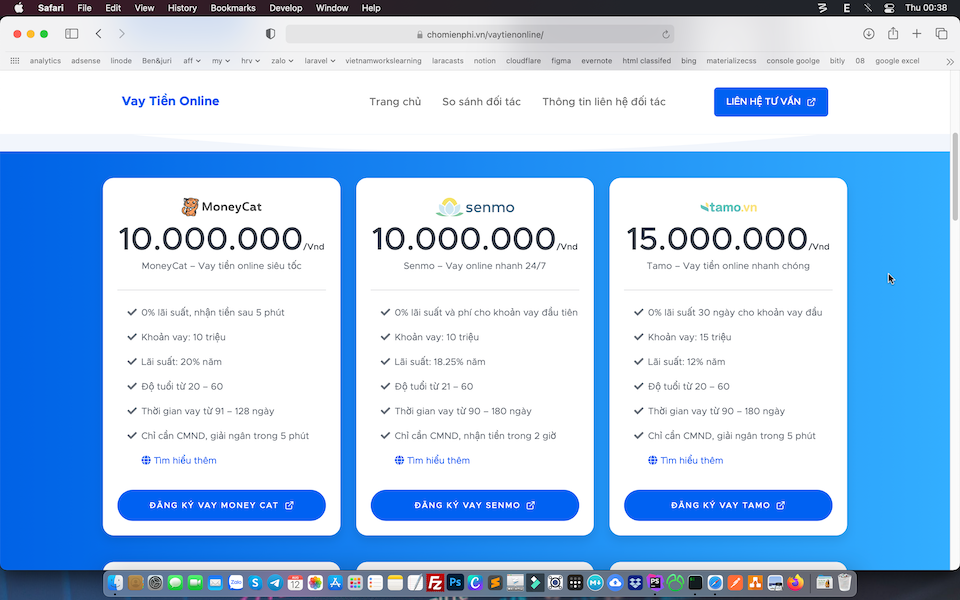960x600 pixels.
Task: Show hidden bookmarks with the chevron
Action: (x=950, y=61)
